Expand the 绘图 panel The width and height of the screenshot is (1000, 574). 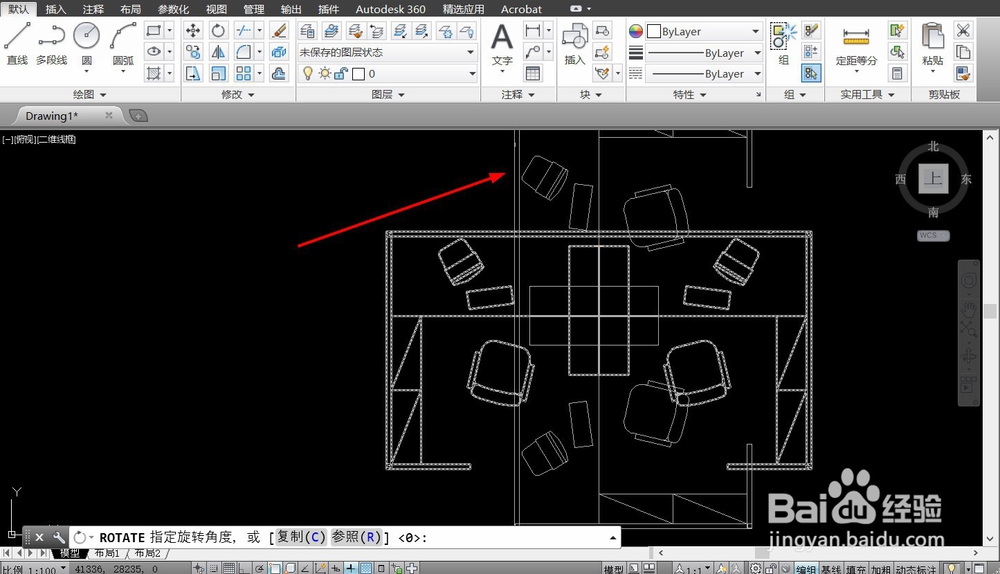[x=89, y=94]
